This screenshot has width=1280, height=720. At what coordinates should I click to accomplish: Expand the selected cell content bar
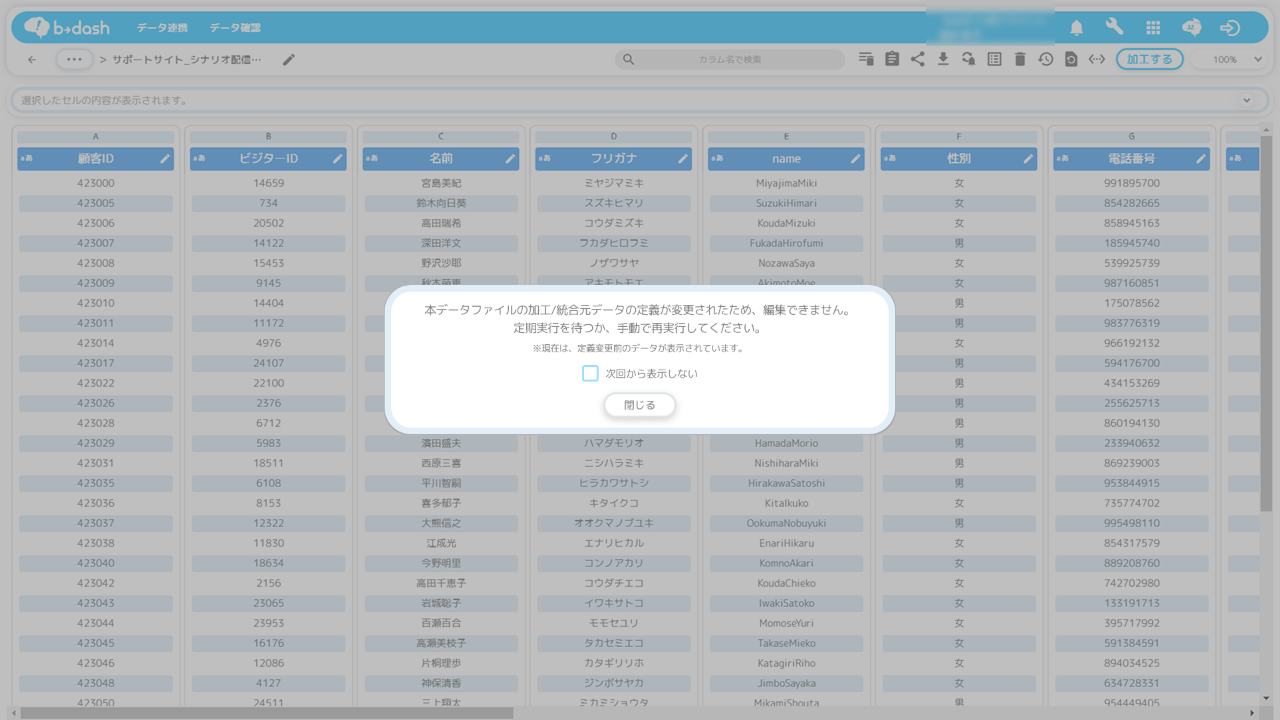1246,100
